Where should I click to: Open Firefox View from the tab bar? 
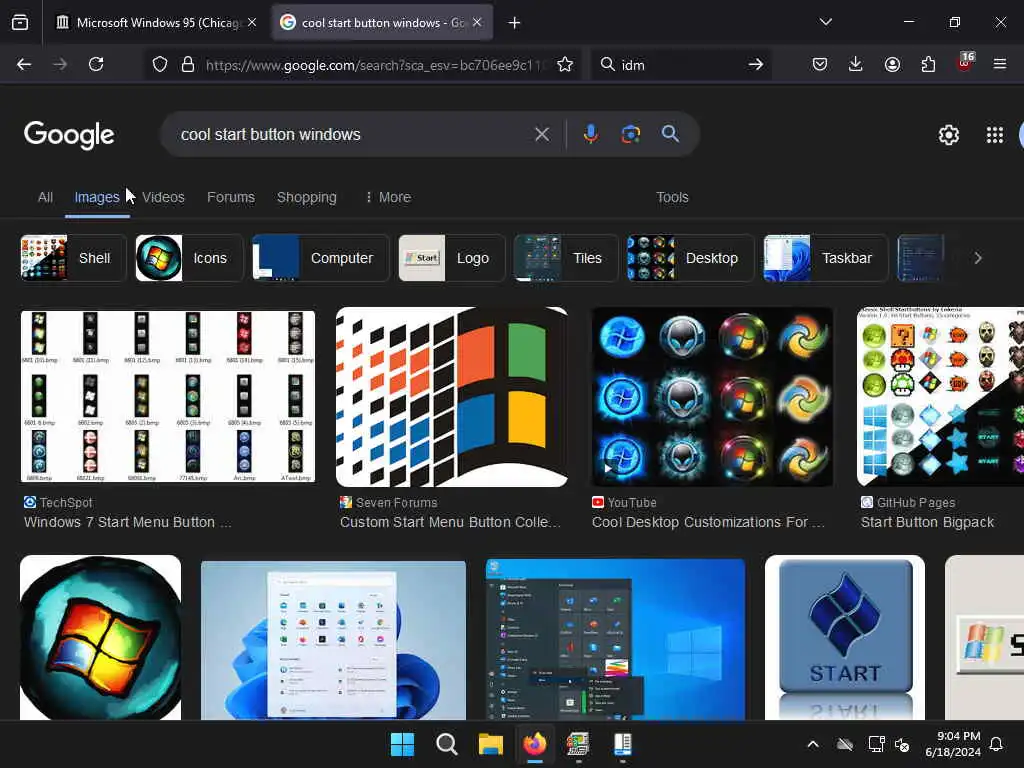click(20, 22)
